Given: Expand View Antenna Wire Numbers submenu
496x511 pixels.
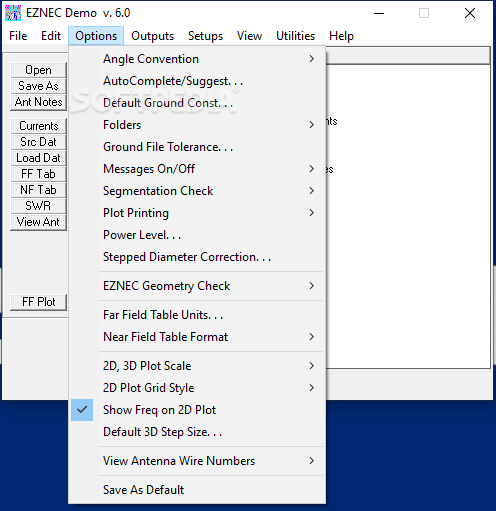Looking at the screenshot, I should click(x=197, y=461).
